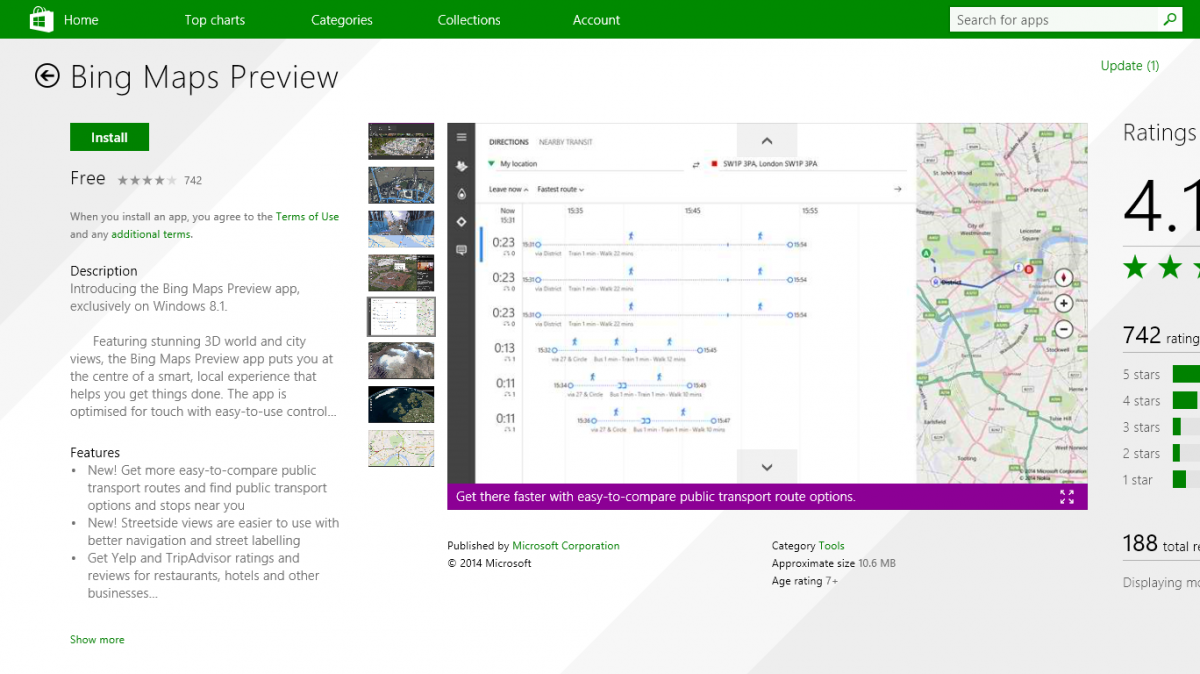The width and height of the screenshot is (1200, 674).
Task: Click up chevron above route list
Action: (767, 141)
